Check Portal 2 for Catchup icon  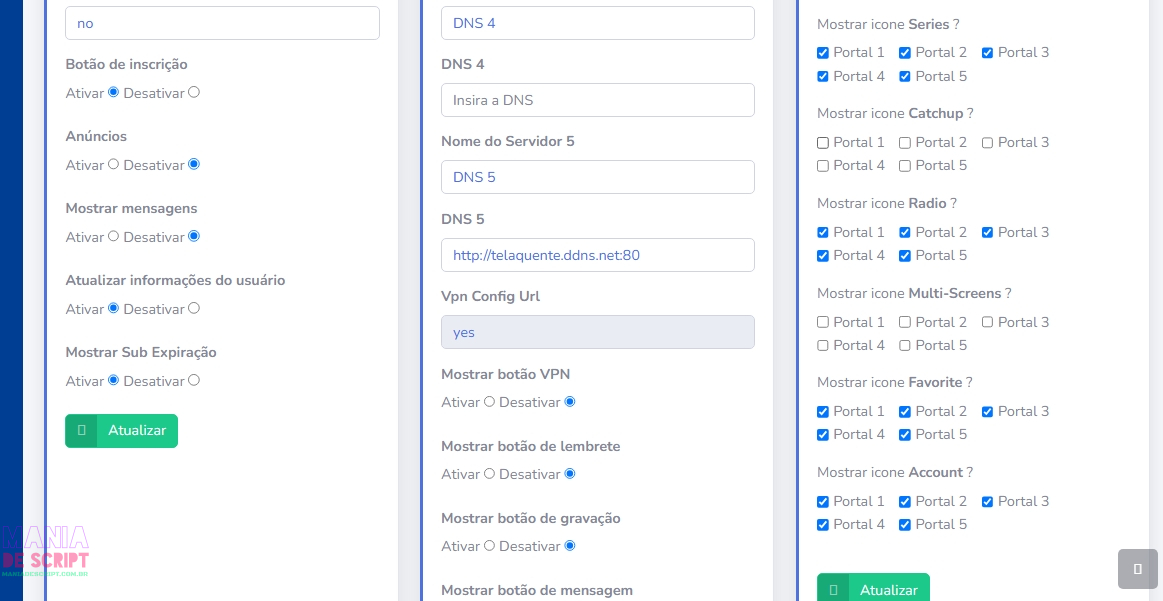[905, 142]
